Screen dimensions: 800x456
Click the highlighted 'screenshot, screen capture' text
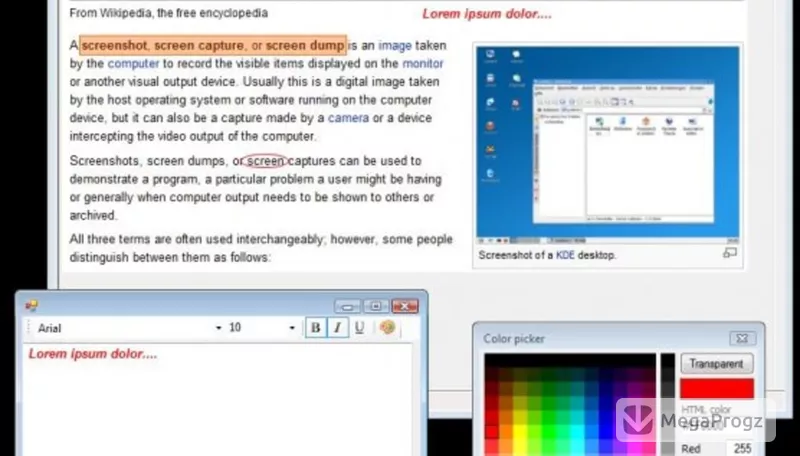point(213,45)
